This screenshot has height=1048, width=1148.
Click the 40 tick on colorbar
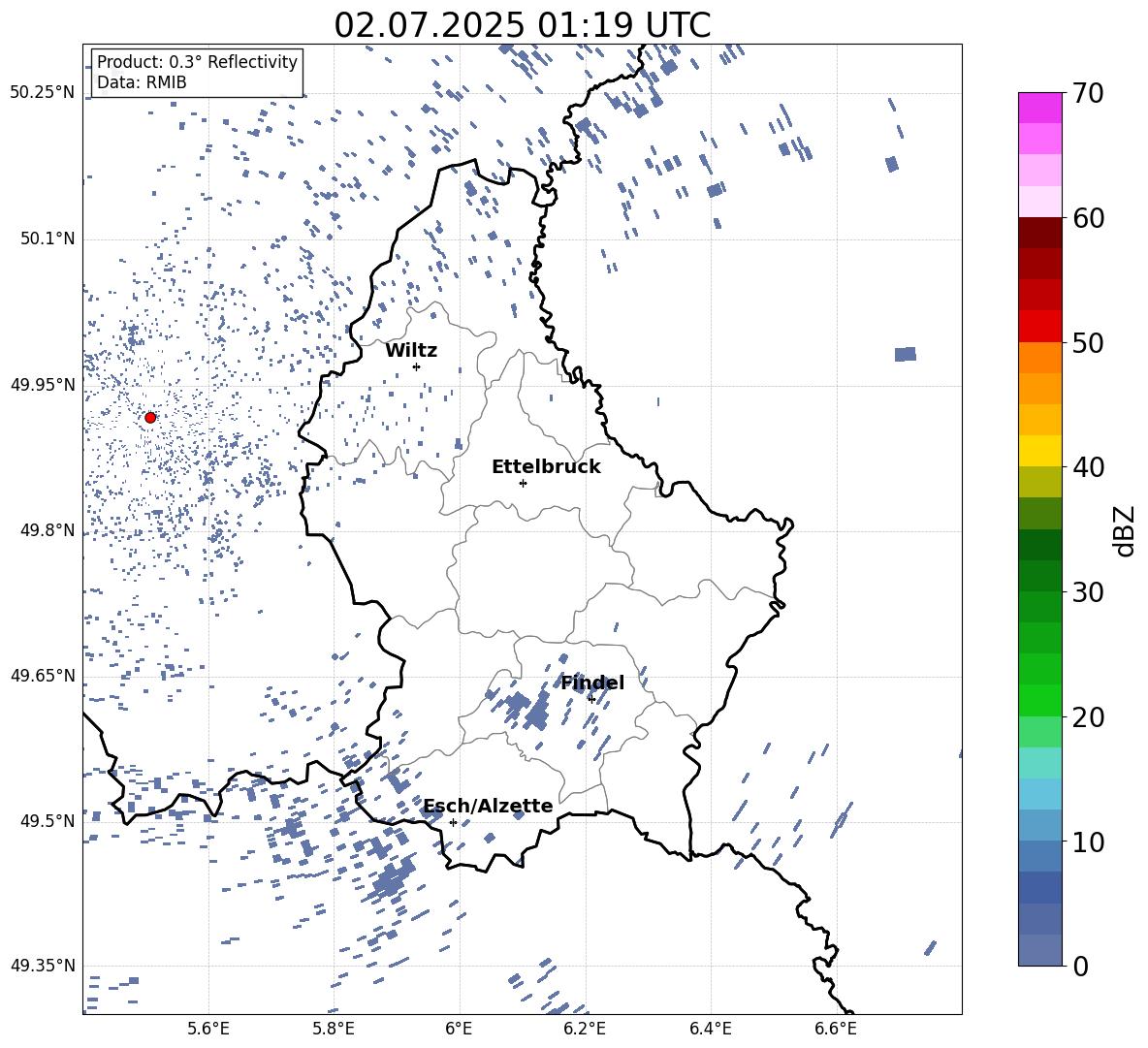[1088, 467]
